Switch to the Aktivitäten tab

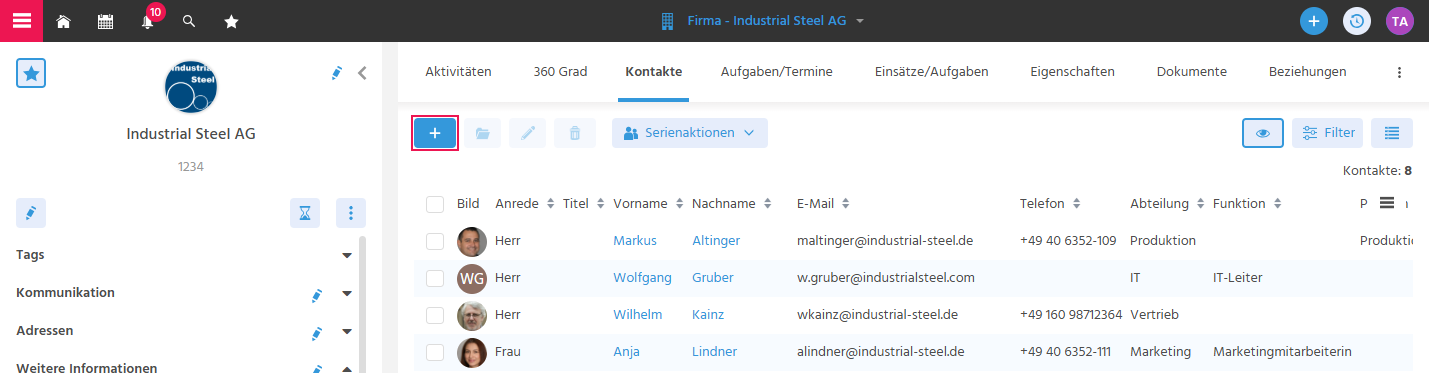pyautogui.click(x=458, y=72)
